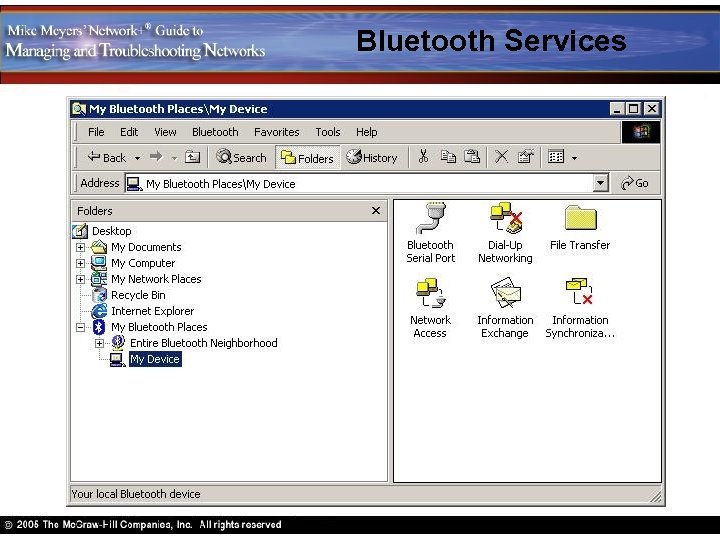Screen dimensions: 720x540
Task: Click the Properties toolbar icon
Action: click(x=526, y=157)
